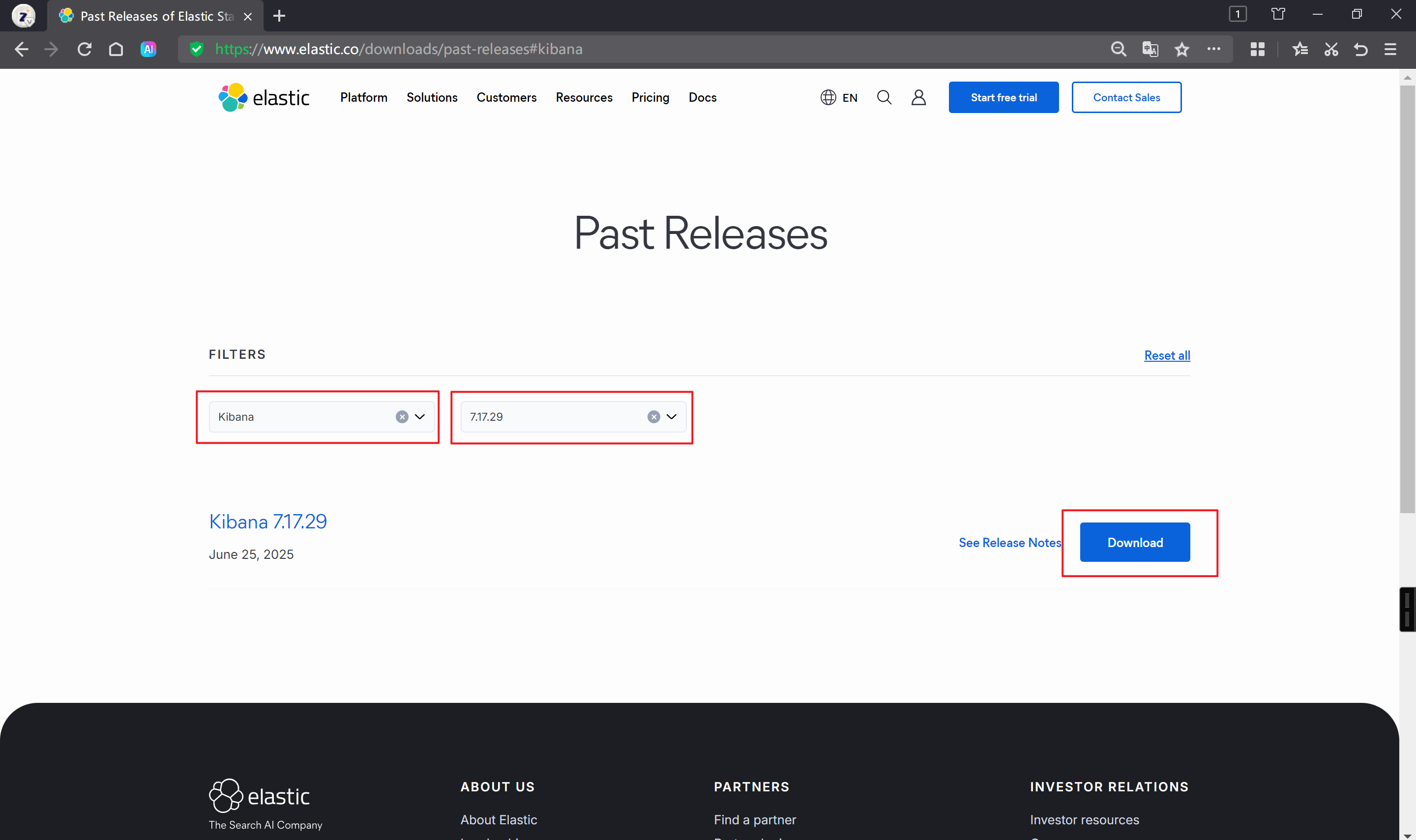The height and width of the screenshot is (840, 1416).
Task: Open the Resources menu
Action: click(x=584, y=97)
